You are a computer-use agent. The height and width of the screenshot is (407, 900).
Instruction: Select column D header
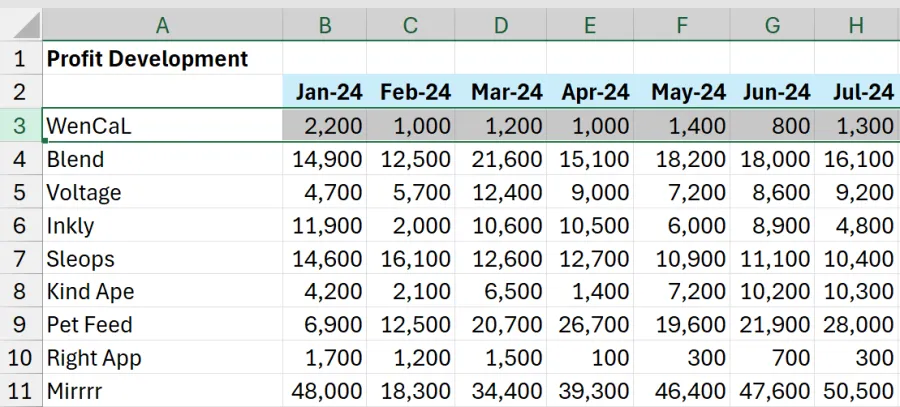tap(501, 25)
